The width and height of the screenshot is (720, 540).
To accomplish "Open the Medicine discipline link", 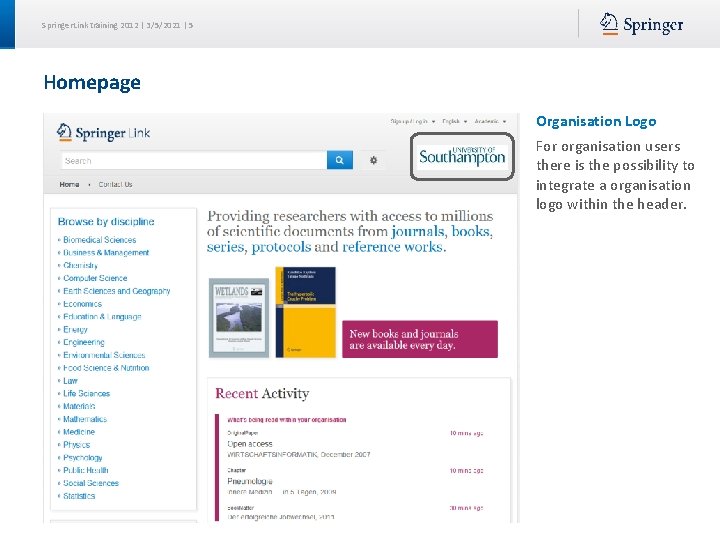I will coord(79,432).
